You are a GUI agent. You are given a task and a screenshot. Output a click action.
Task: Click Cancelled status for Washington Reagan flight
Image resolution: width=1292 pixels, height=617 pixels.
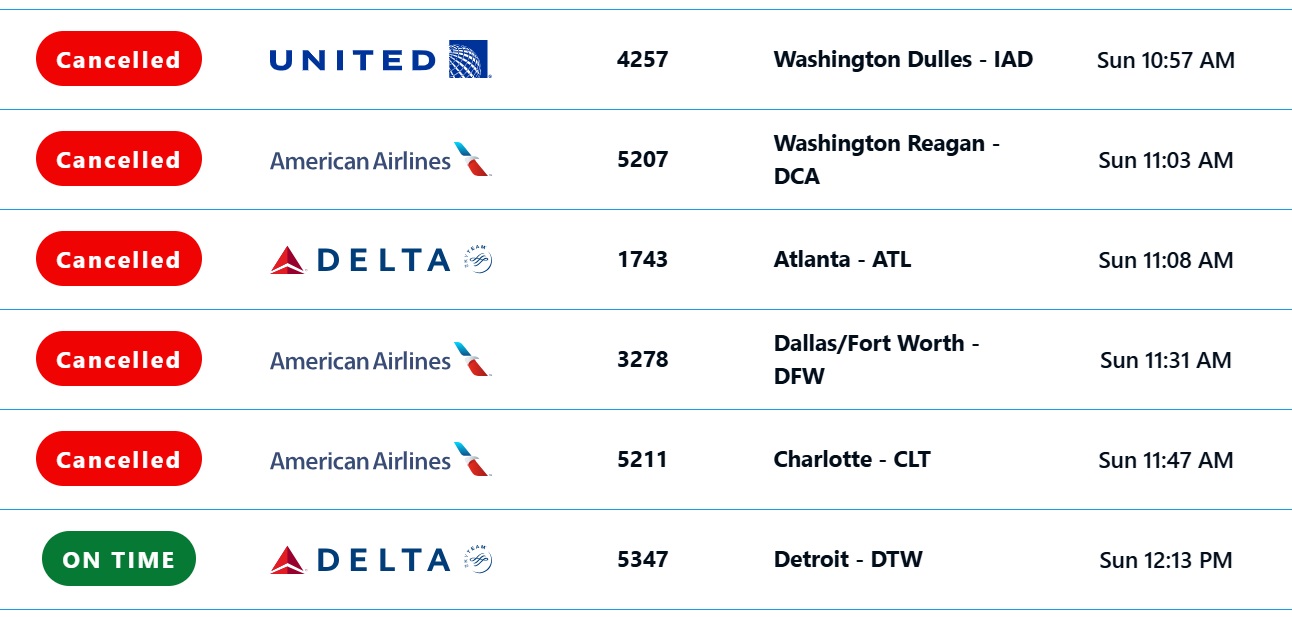119,160
